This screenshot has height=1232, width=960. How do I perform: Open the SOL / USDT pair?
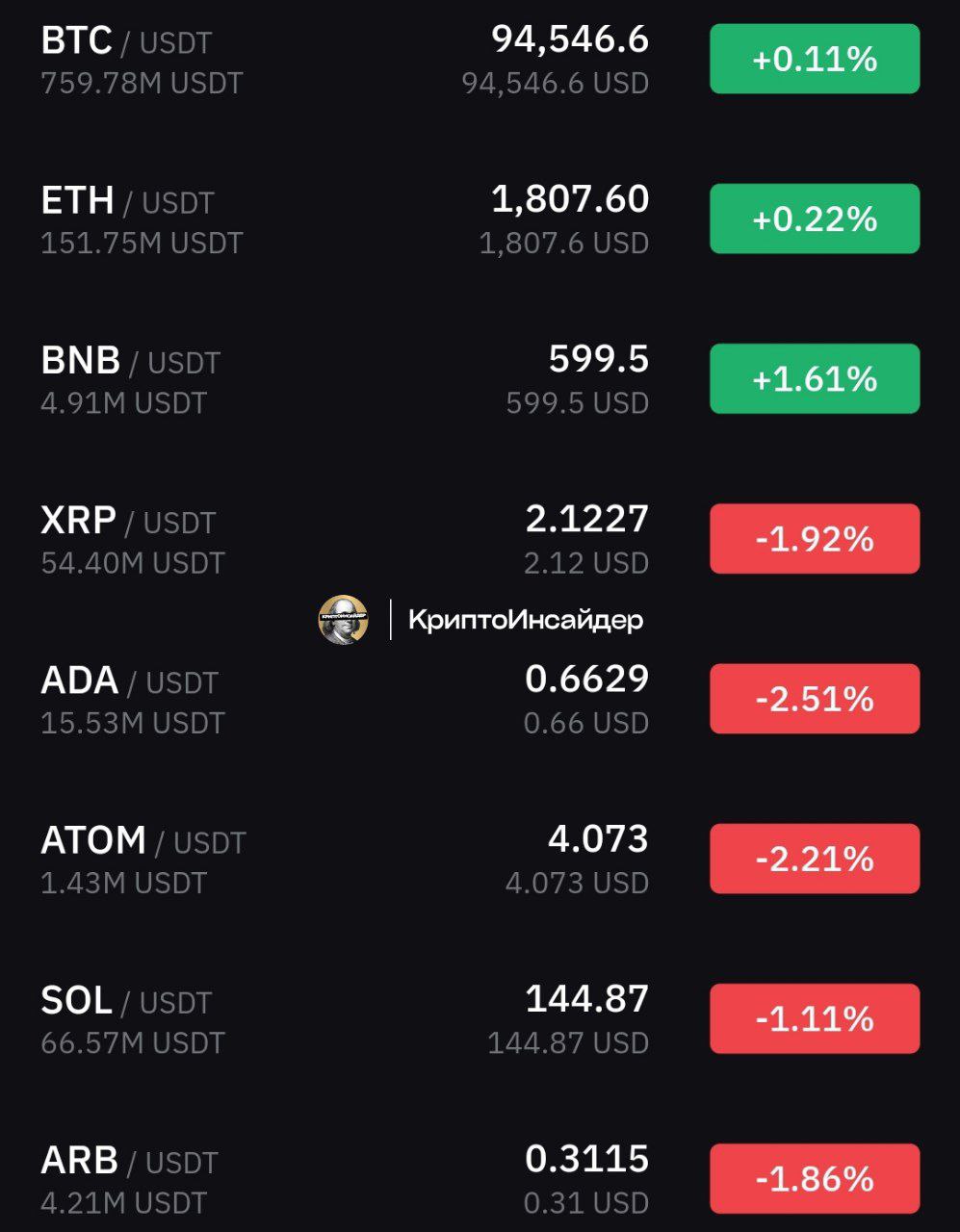click(x=125, y=1001)
